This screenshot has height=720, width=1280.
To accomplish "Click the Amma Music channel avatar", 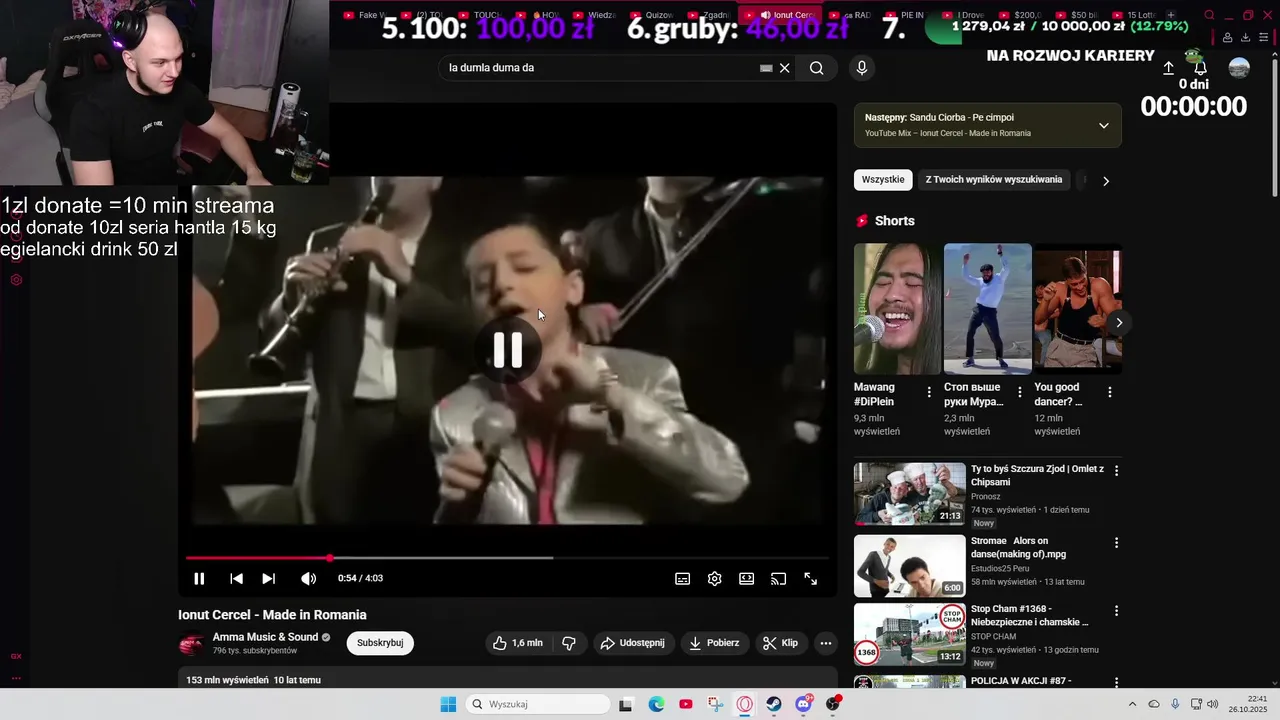I will (x=191, y=644).
